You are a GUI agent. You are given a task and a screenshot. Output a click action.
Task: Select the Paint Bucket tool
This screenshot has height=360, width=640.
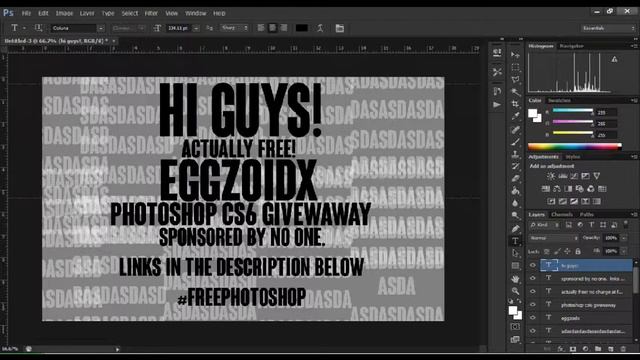click(516, 191)
